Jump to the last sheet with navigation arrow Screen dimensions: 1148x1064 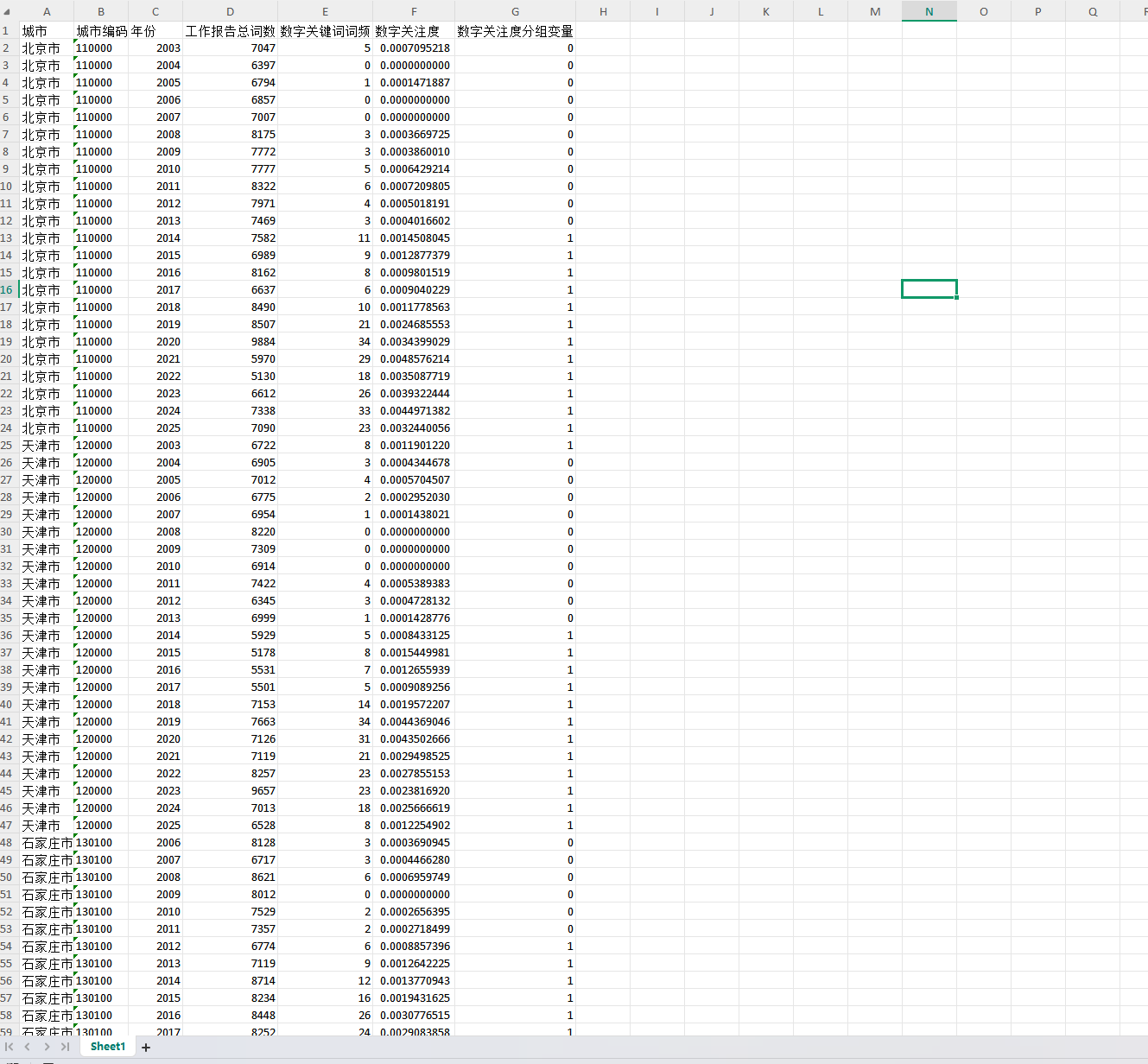(65, 1047)
